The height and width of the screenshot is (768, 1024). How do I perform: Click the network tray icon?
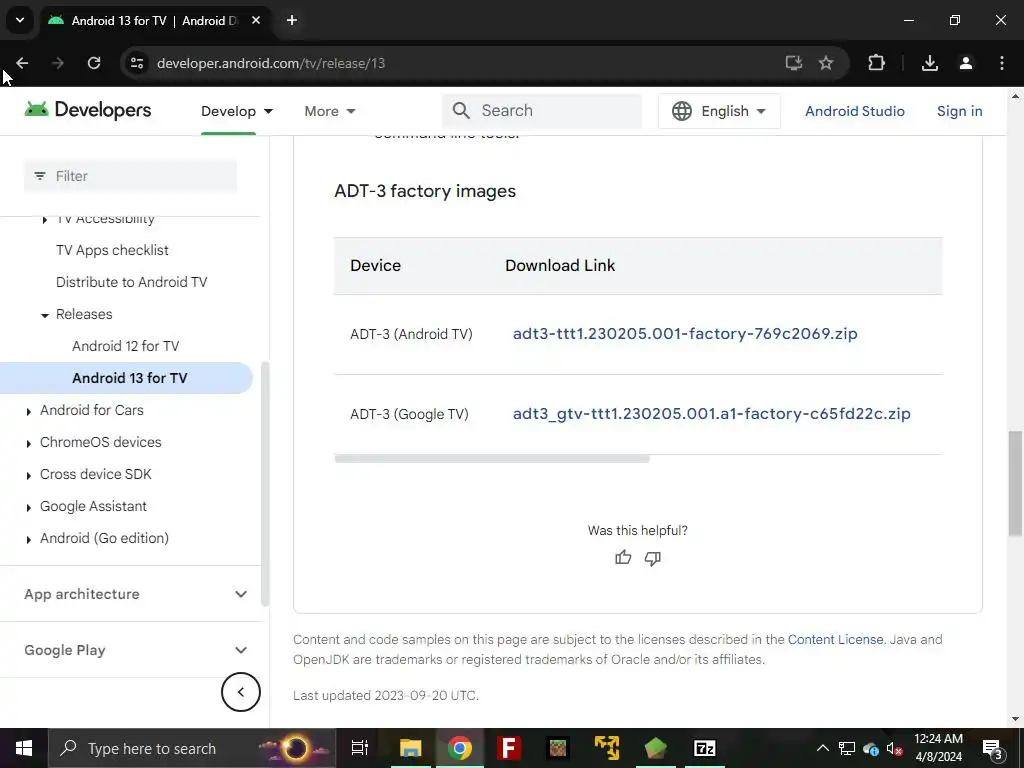coord(847,748)
